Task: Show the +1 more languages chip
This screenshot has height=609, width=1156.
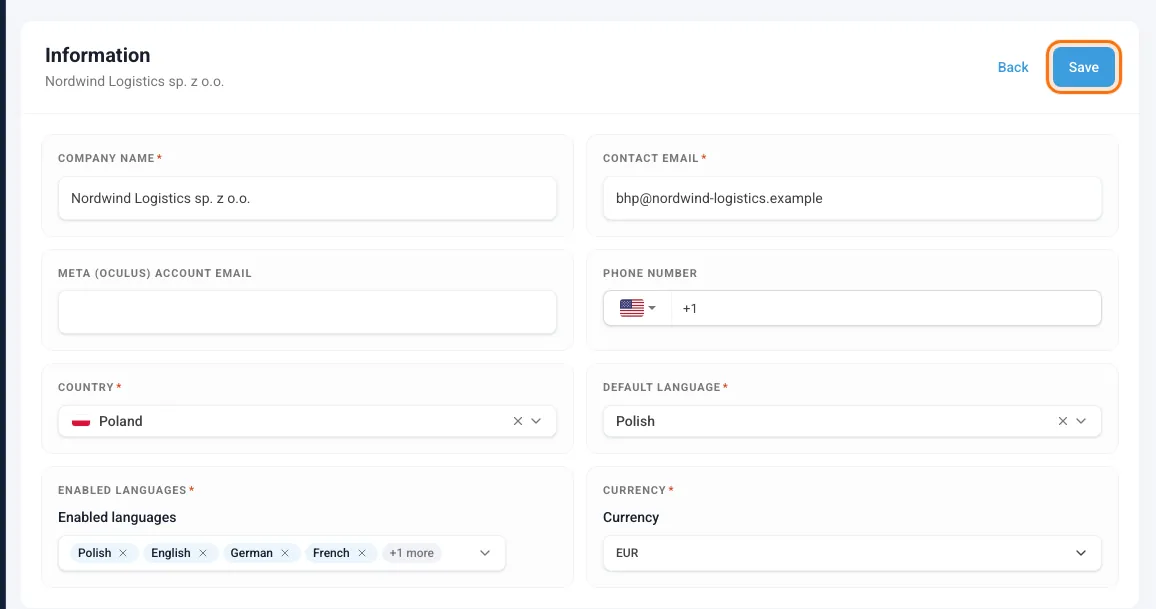Action: click(x=411, y=553)
